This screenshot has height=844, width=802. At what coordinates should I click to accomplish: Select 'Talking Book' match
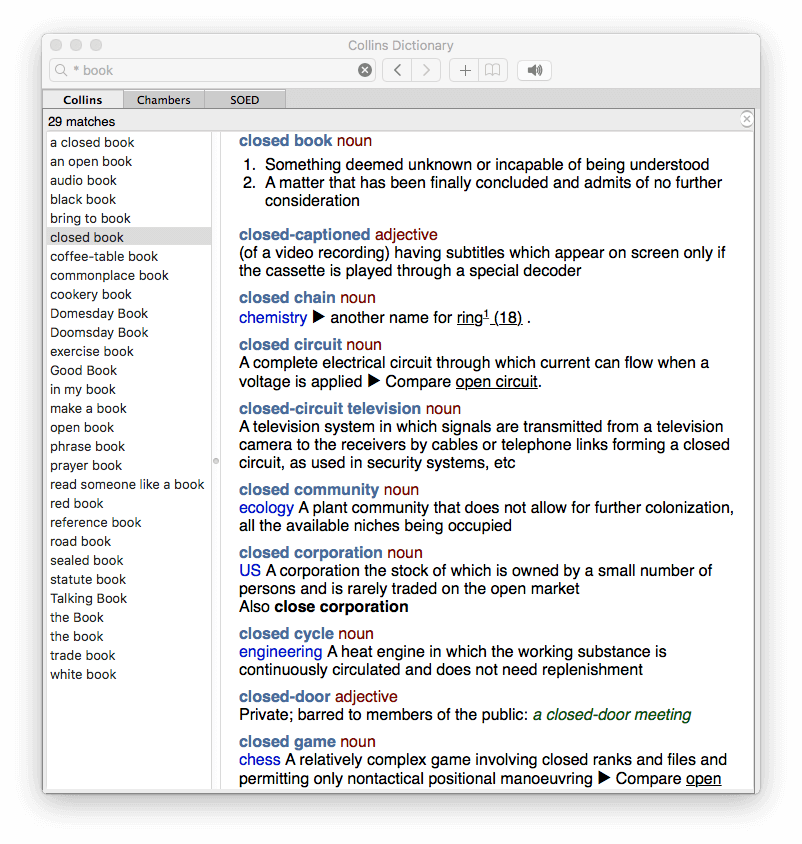(x=129, y=599)
